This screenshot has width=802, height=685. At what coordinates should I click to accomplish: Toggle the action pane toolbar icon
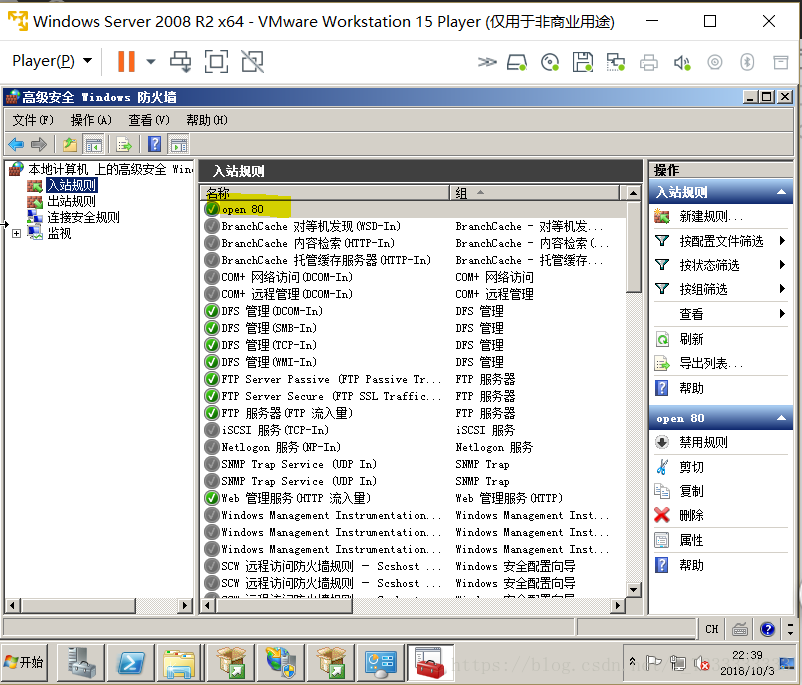pos(179,145)
